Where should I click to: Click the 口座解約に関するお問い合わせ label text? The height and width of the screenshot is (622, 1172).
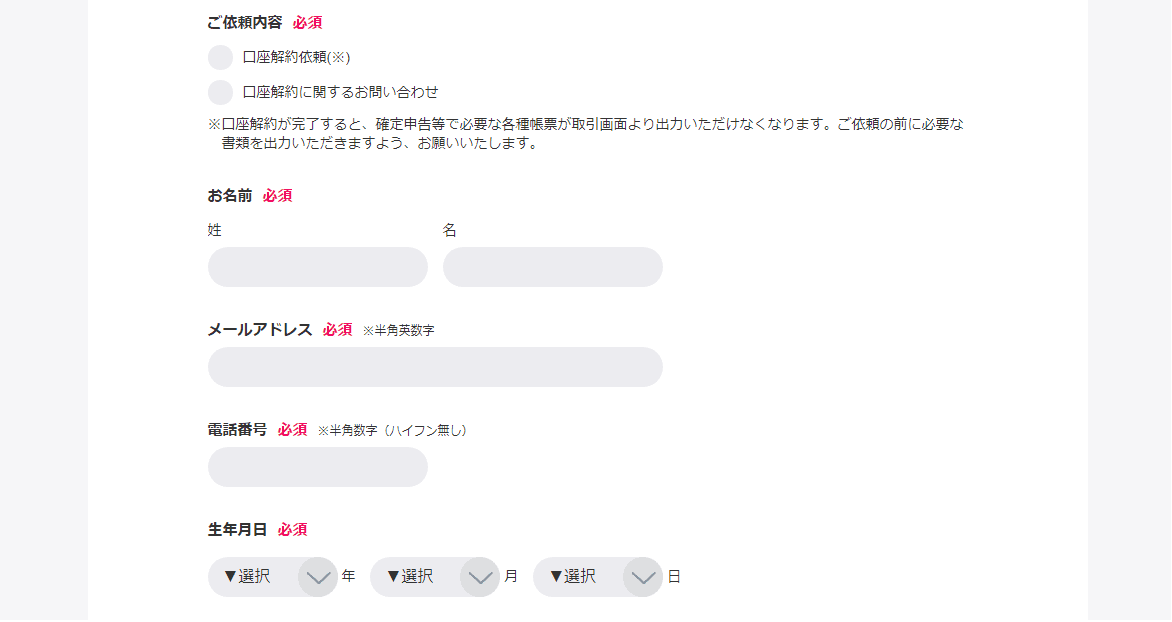[340, 92]
